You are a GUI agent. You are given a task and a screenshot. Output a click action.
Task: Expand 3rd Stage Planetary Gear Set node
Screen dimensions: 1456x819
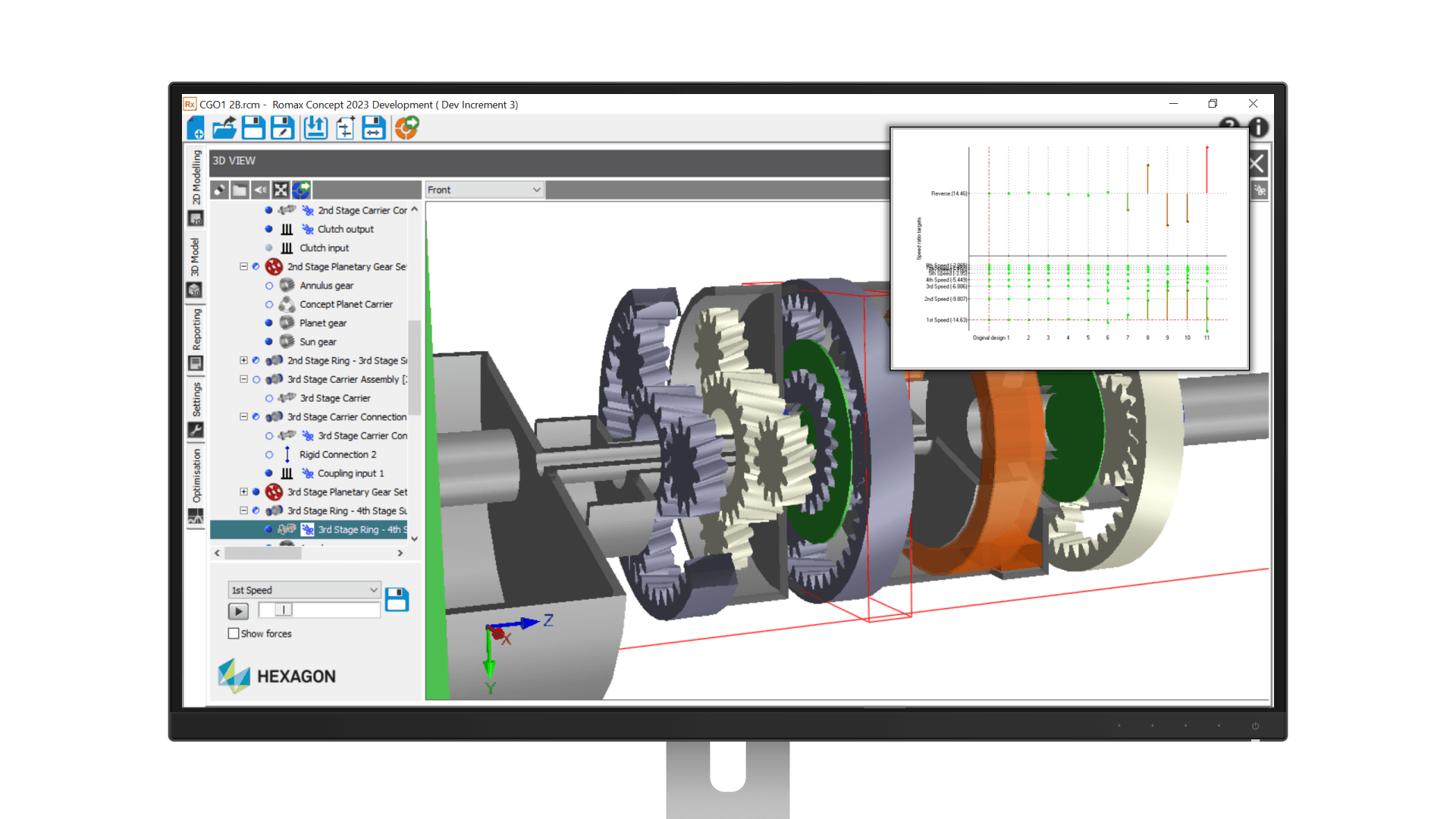click(x=243, y=492)
